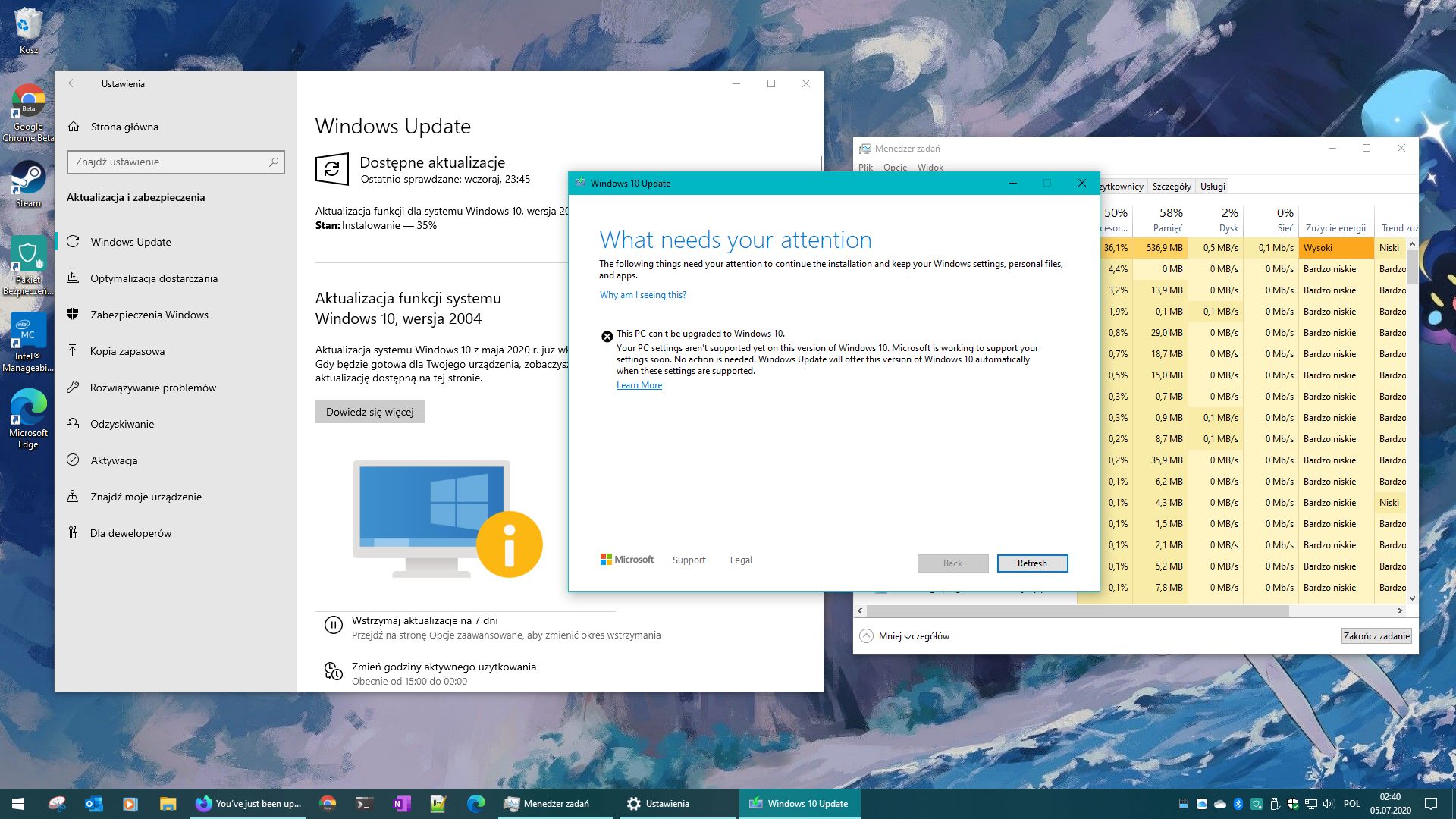Click the Refresh button
Screen dimensions: 1456x819
[x=1031, y=563]
